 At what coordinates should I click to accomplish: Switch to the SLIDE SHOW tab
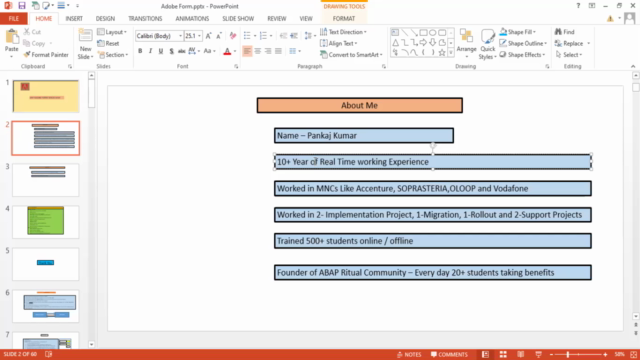[238, 18]
